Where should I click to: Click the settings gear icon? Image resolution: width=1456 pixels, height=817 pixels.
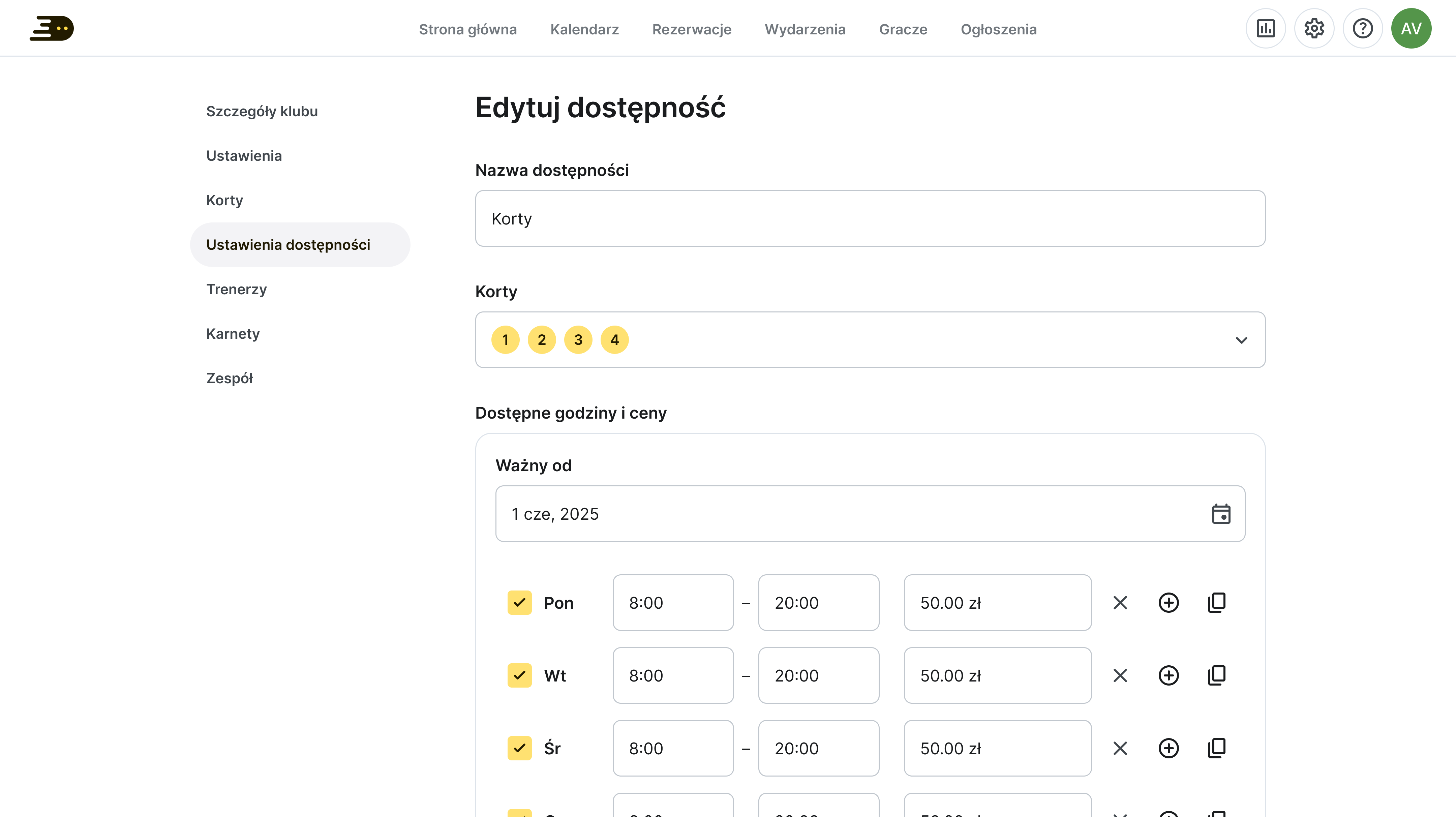(x=1314, y=28)
